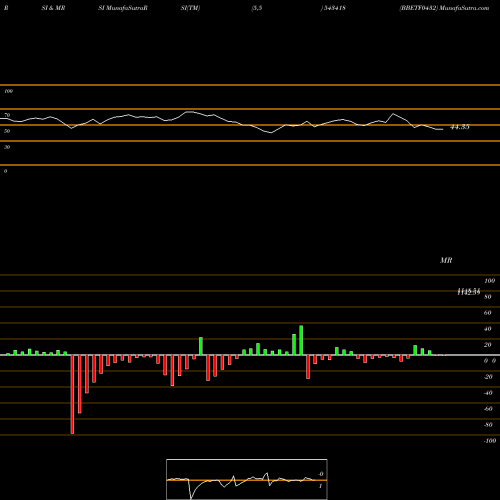Open the mini overview chart thumbnail
Image resolution: width=500 pixels, height=500 pixels.
click(247, 479)
